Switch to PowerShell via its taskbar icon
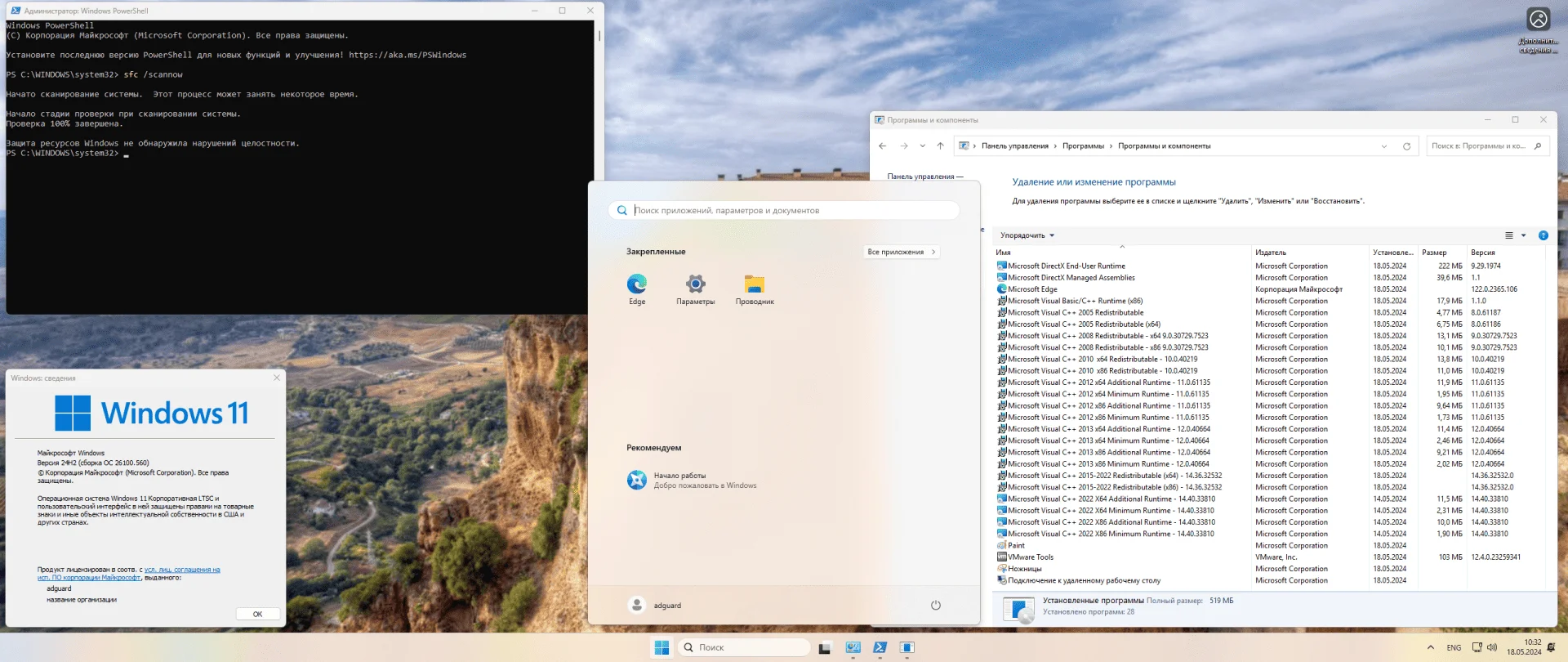The image size is (1568, 662). (x=880, y=647)
